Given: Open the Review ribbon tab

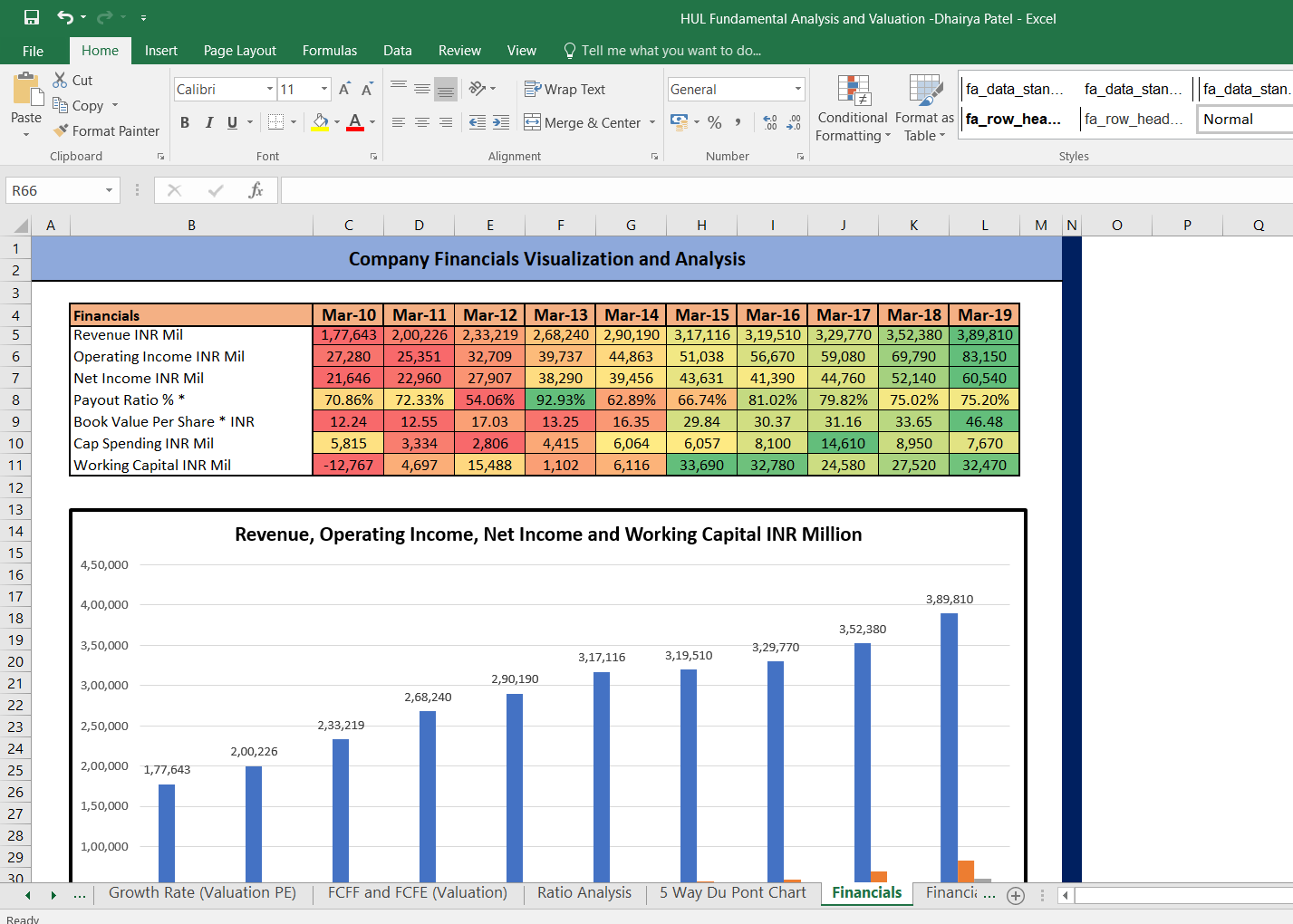Looking at the screenshot, I should pyautogui.click(x=459, y=51).
